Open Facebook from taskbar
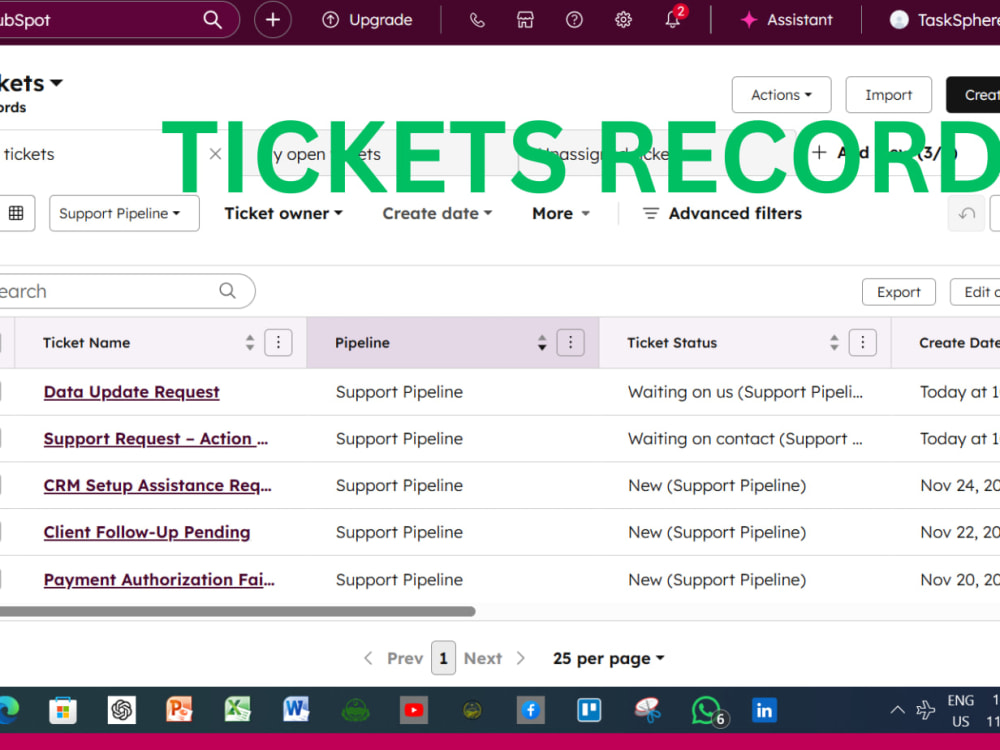This screenshot has width=1000, height=750. (531, 710)
